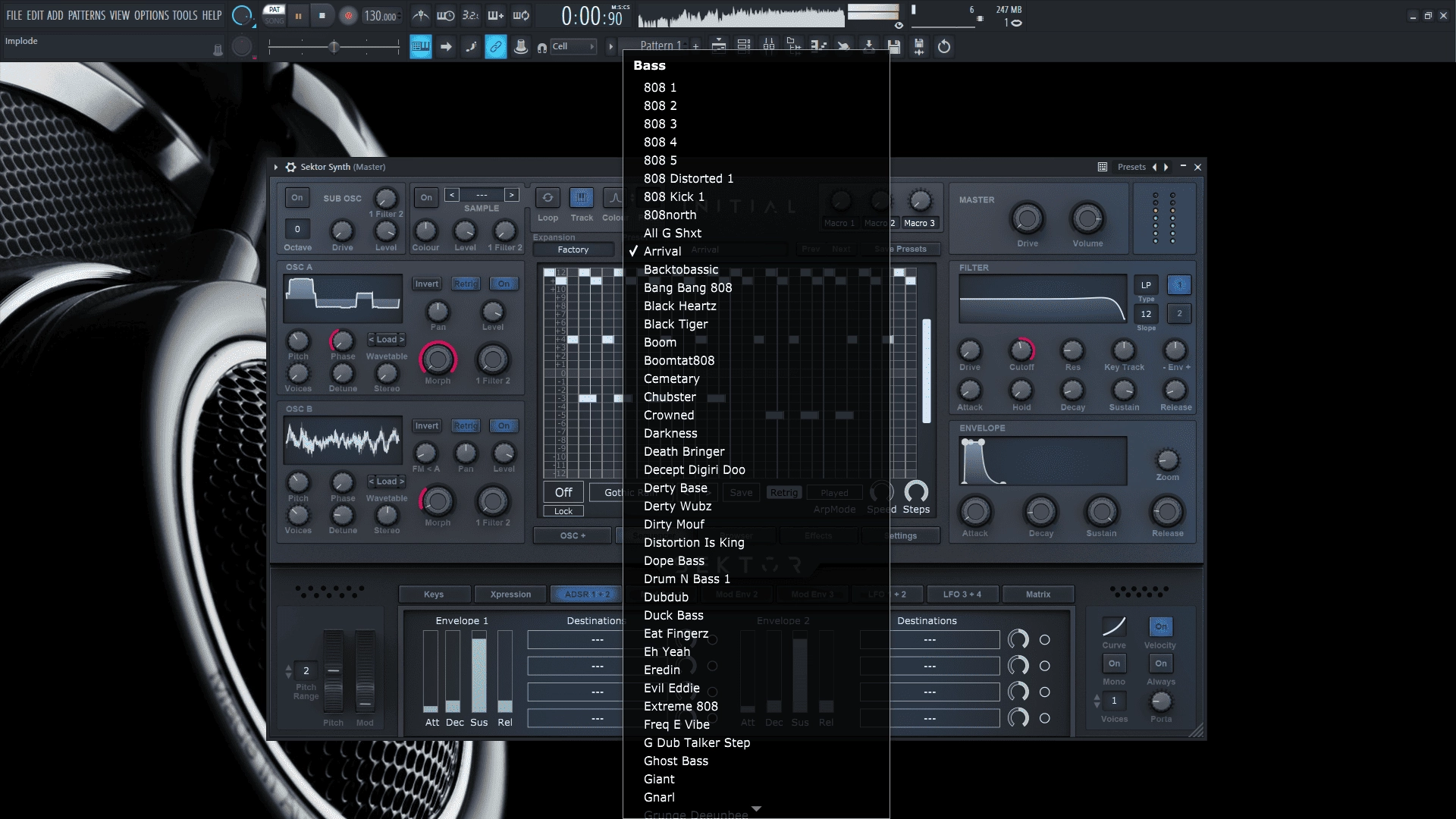Screen dimensions: 1456x819
Task: Toggle OSC A On button
Action: [504, 284]
